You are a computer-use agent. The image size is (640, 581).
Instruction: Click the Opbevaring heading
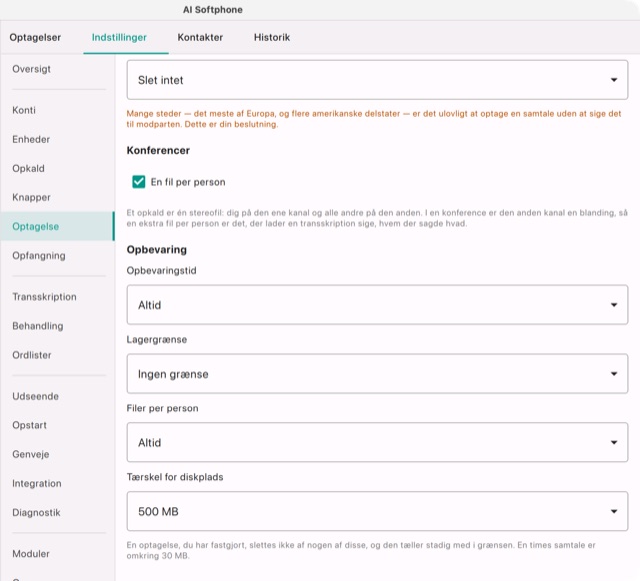(x=157, y=250)
